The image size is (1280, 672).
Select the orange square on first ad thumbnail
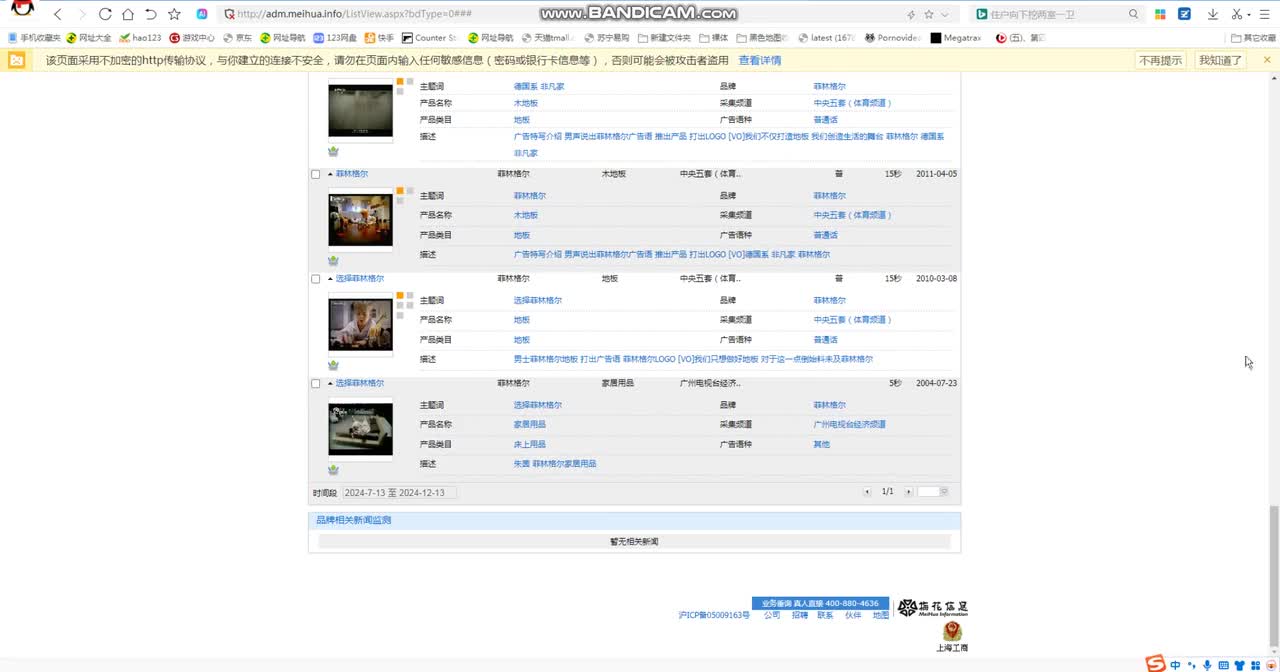(x=400, y=82)
